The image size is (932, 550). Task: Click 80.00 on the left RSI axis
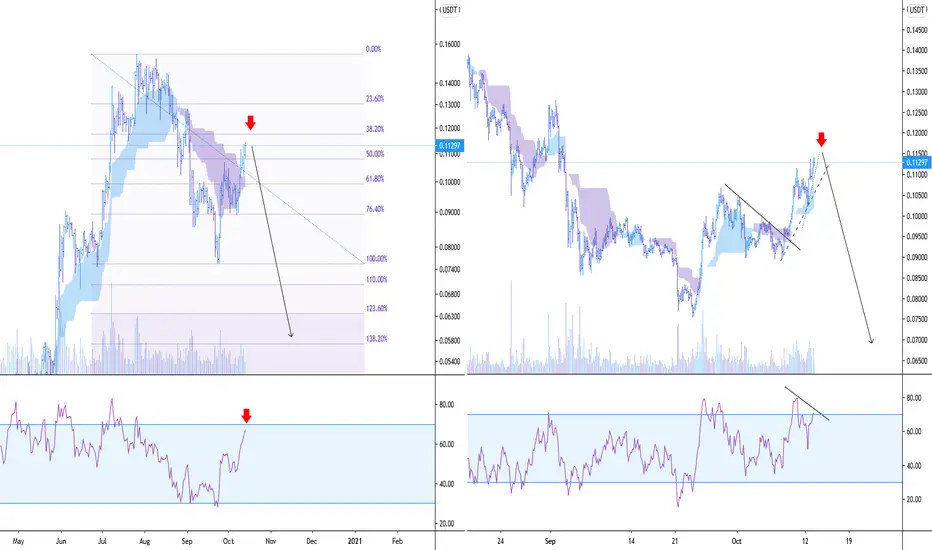446,405
